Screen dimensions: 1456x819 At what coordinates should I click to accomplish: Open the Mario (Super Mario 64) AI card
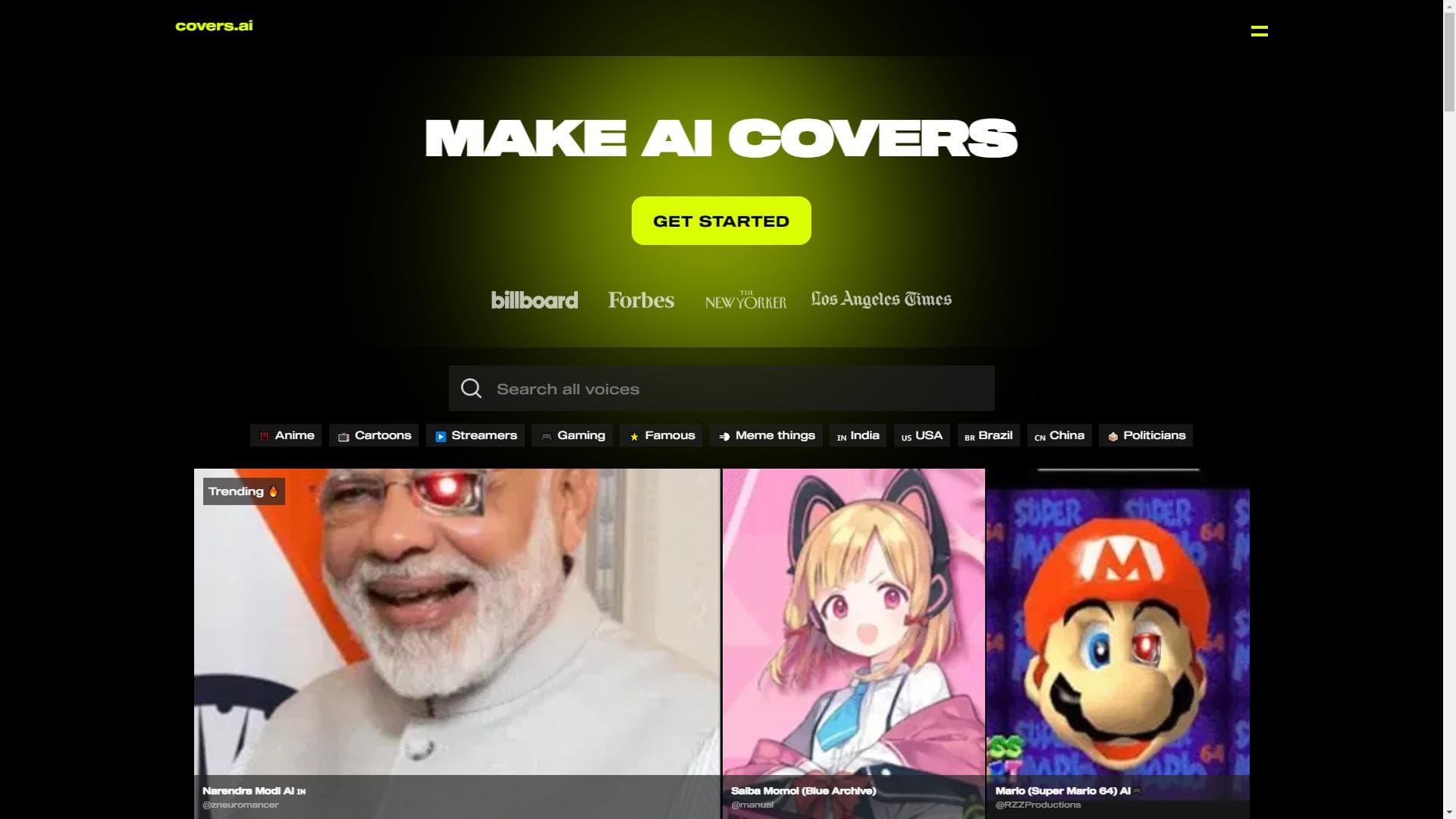pyautogui.click(x=1118, y=643)
